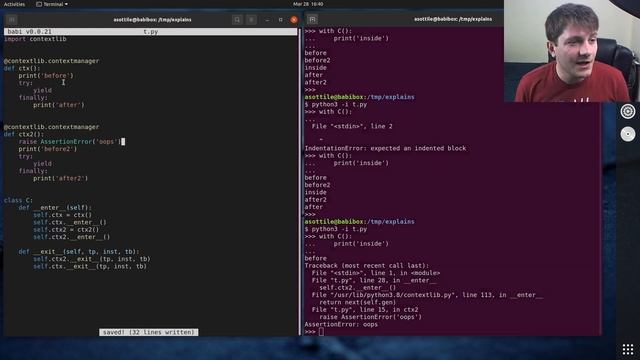Click left terminal title 'asottile@babibox: /tmp/explains'
This screenshot has width=640, height=360.
pyautogui.click(x=152, y=20)
